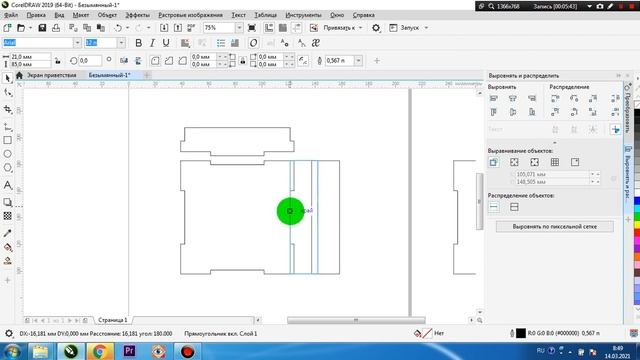The width and height of the screenshot is (640, 360).
Task: Switch to Экран приветствия tab
Action: coord(51,75)
